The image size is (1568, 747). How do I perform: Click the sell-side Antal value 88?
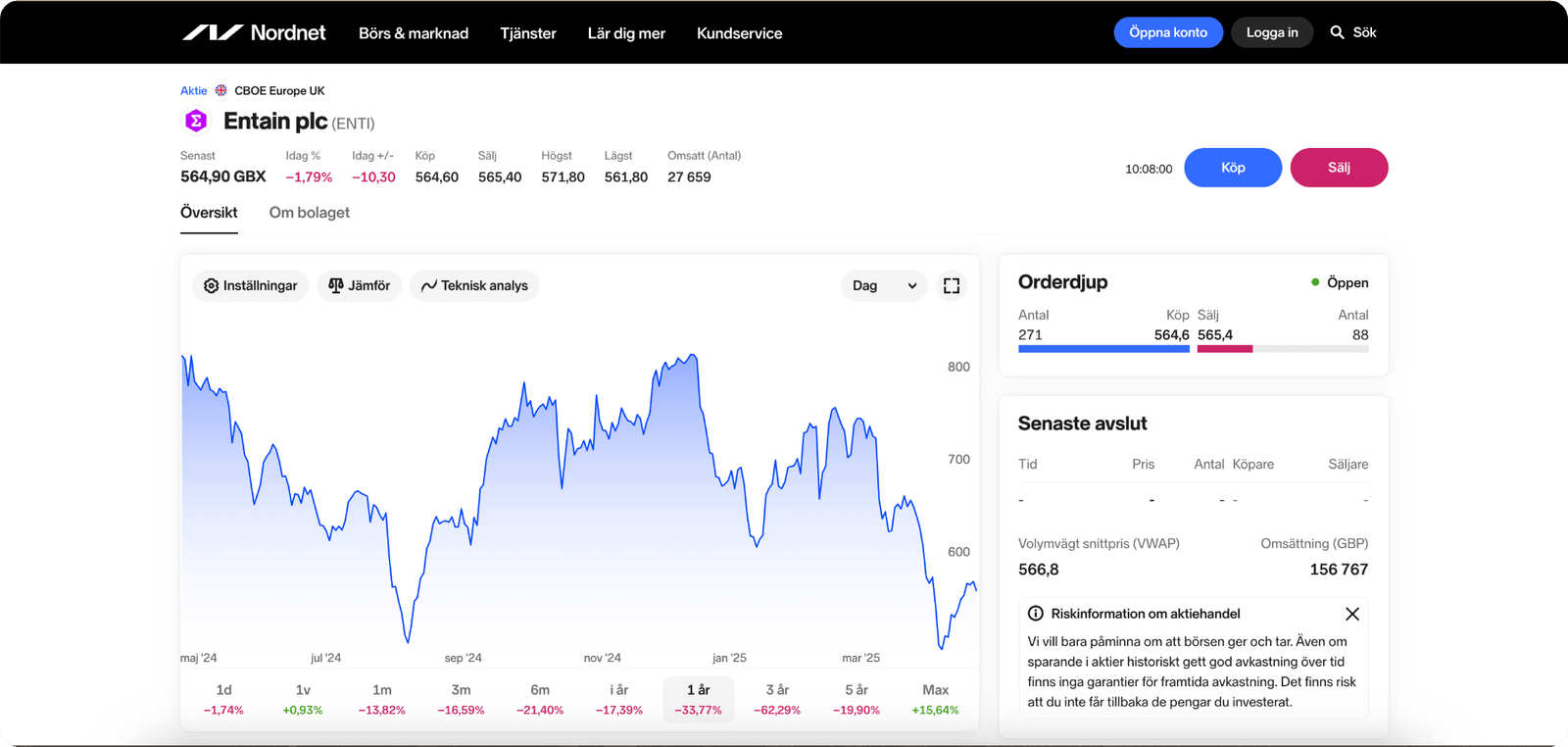(x=1360, y=335)
